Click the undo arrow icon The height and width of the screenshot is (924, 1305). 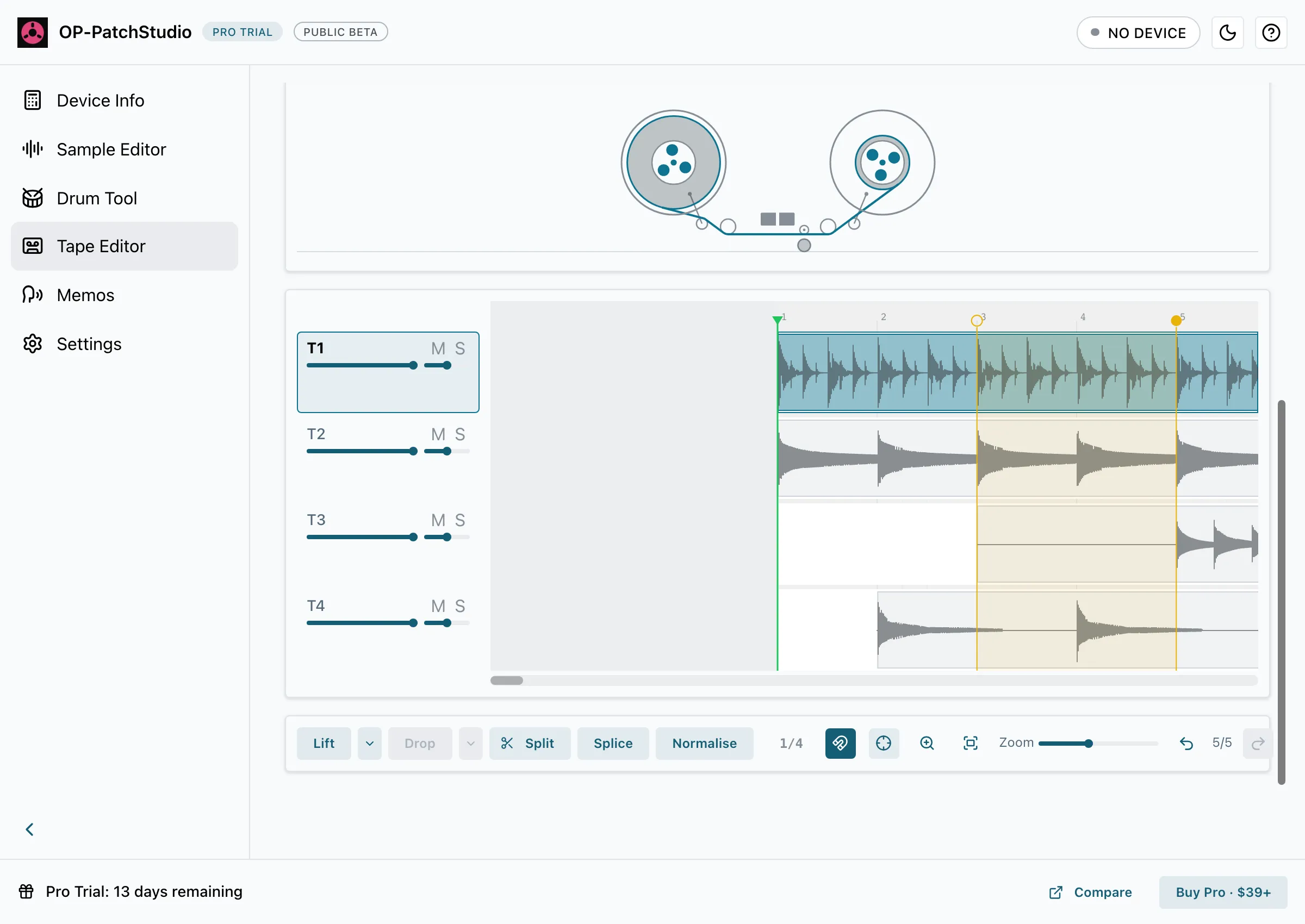click(x=1186, y=743)
